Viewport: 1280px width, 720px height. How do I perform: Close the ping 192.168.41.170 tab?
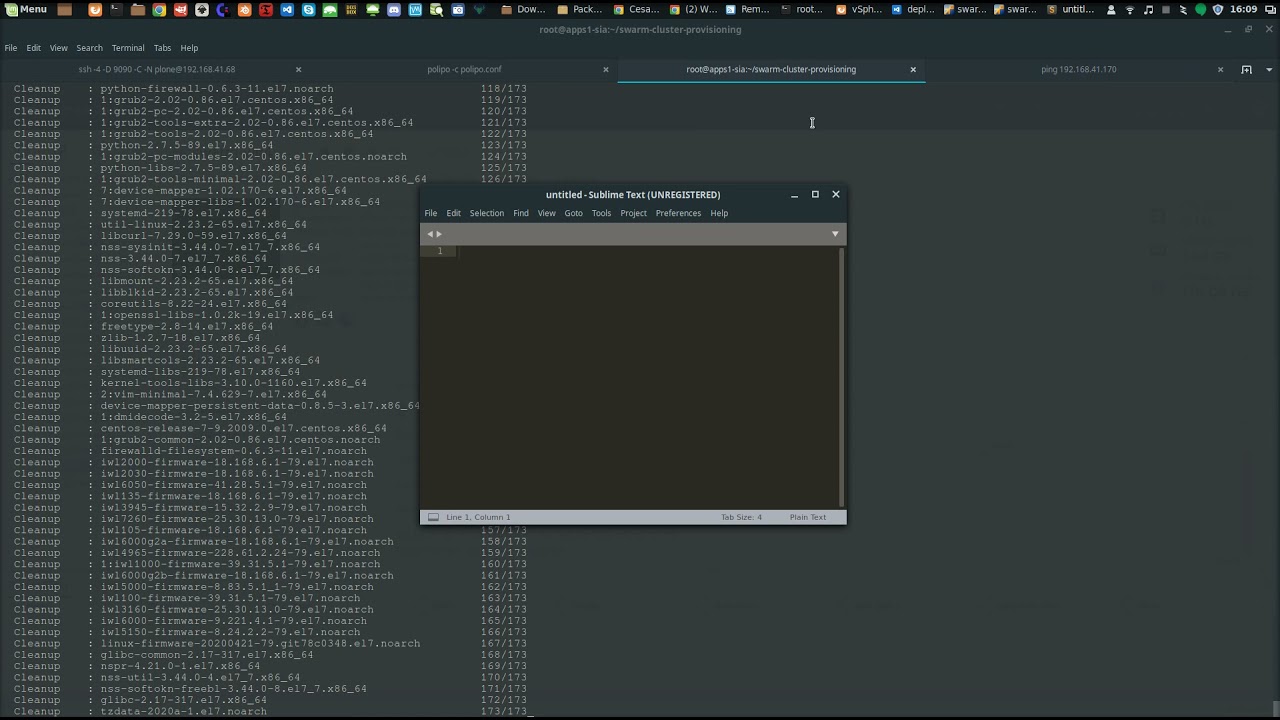tap(1220, 69)
